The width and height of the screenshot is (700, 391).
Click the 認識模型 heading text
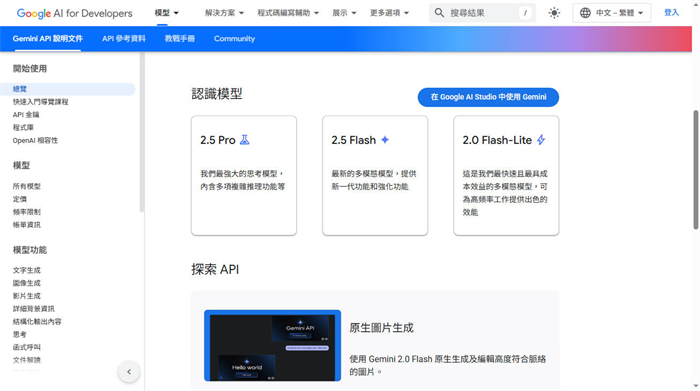click(x=217, y=94)
